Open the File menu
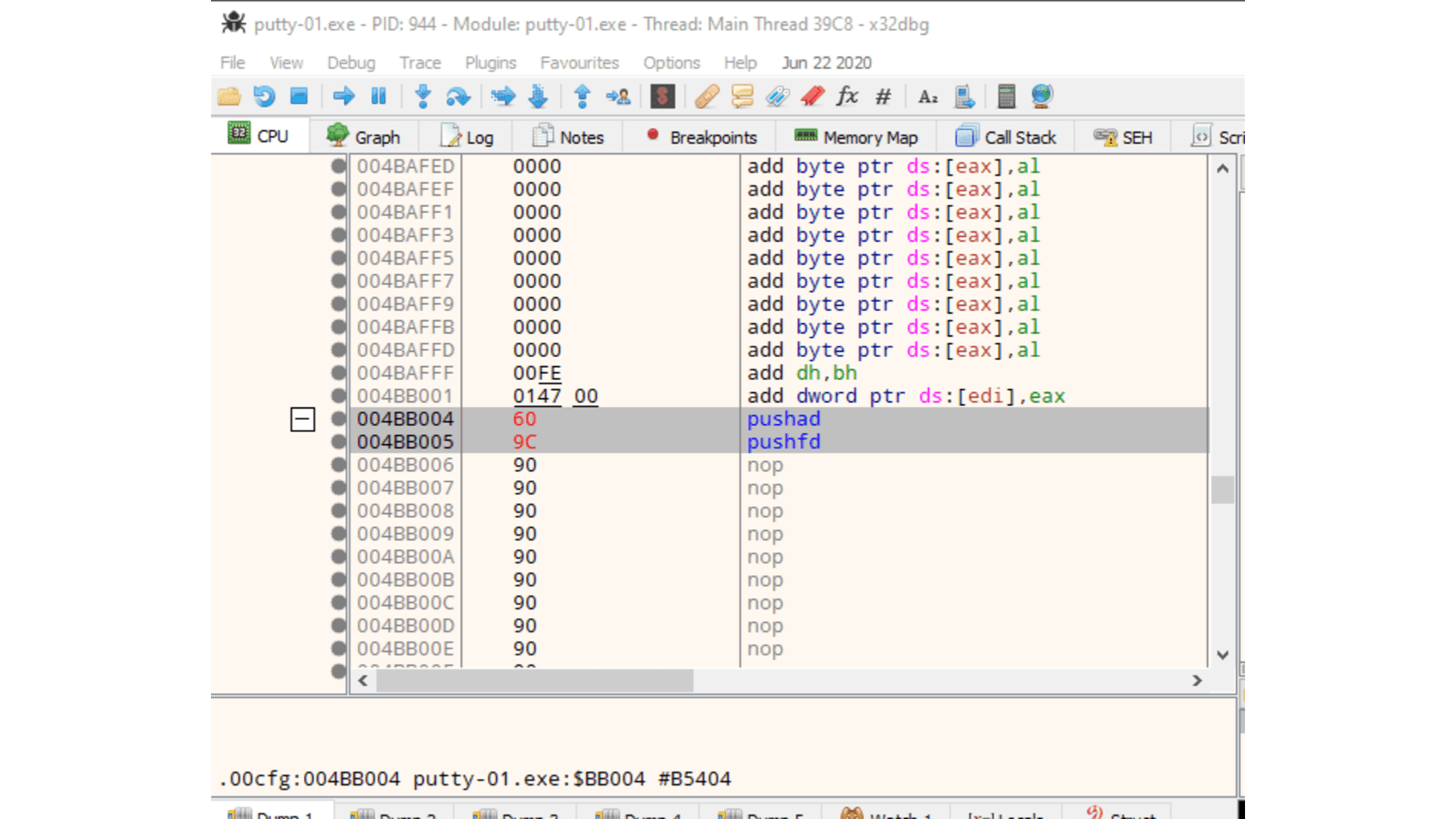Image resolution: width=1456 pixels, height=819 pixels. click(x=232, y=62)
